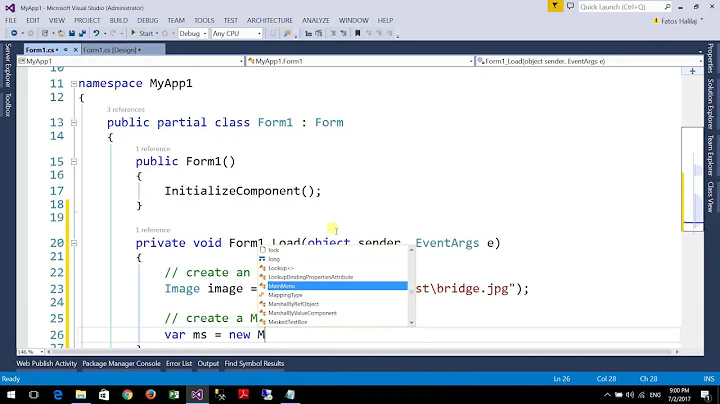
Task: Open the Windows Start menu
Action: [x=11, y=394]
